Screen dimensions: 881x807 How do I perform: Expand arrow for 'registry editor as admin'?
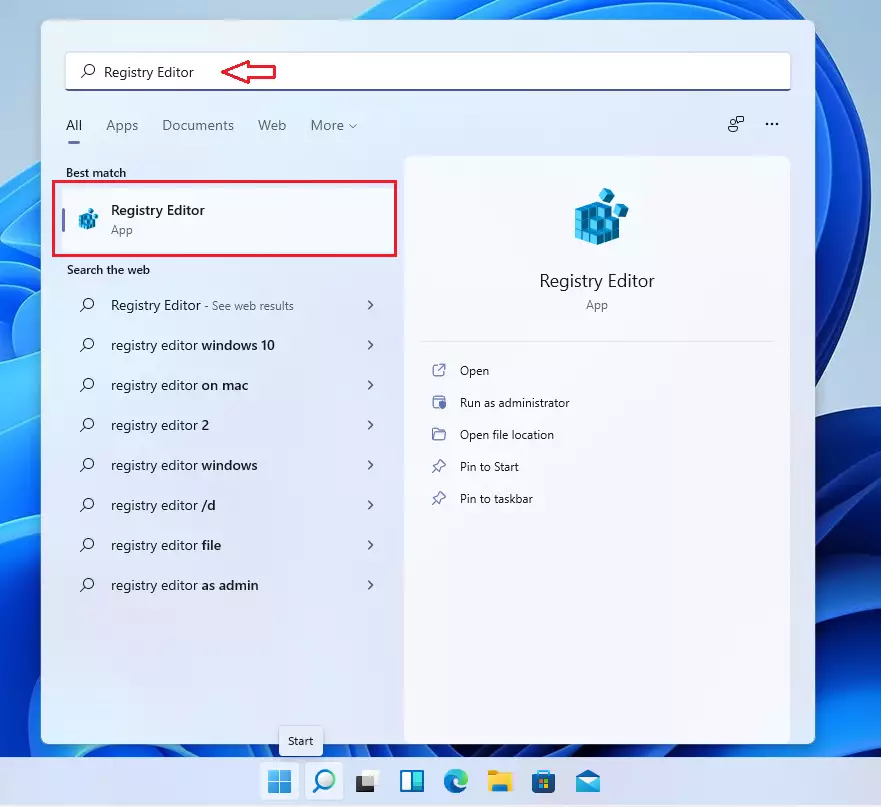(370, 585)
